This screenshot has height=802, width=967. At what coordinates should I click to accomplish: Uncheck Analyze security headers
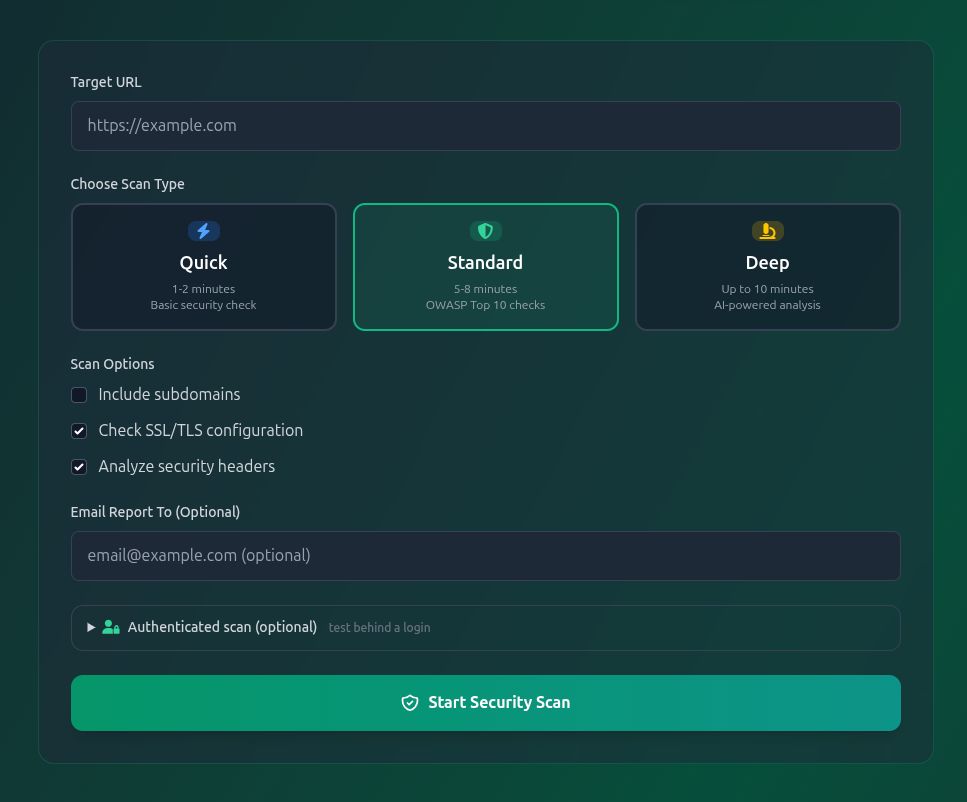click(x=79, y=466)
